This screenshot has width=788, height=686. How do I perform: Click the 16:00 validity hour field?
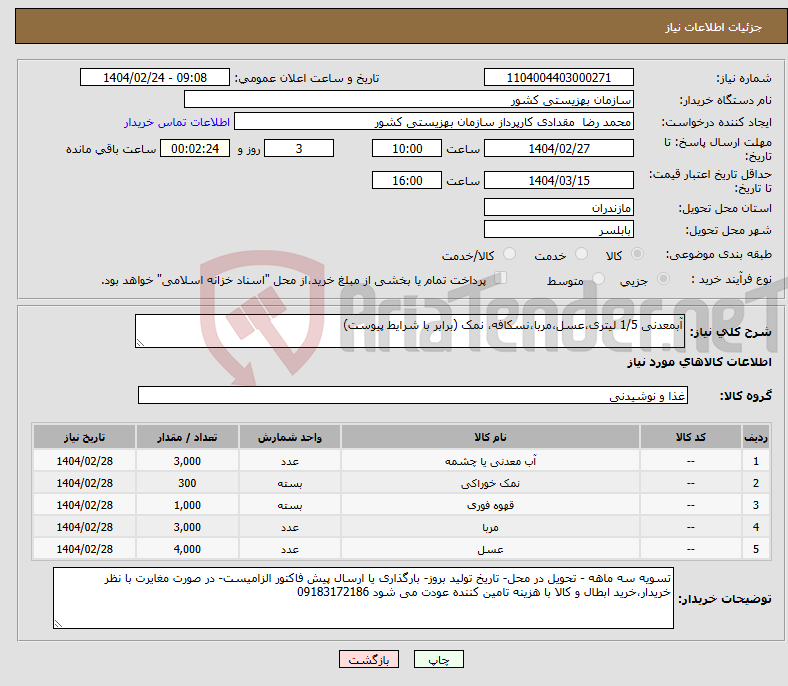(407, 180)
